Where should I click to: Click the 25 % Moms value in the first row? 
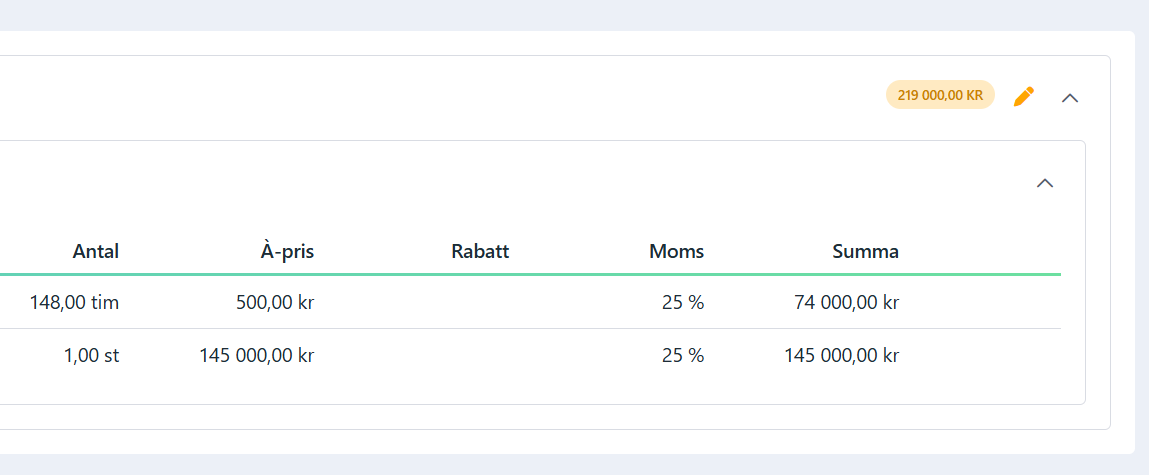tap(683, 302)
